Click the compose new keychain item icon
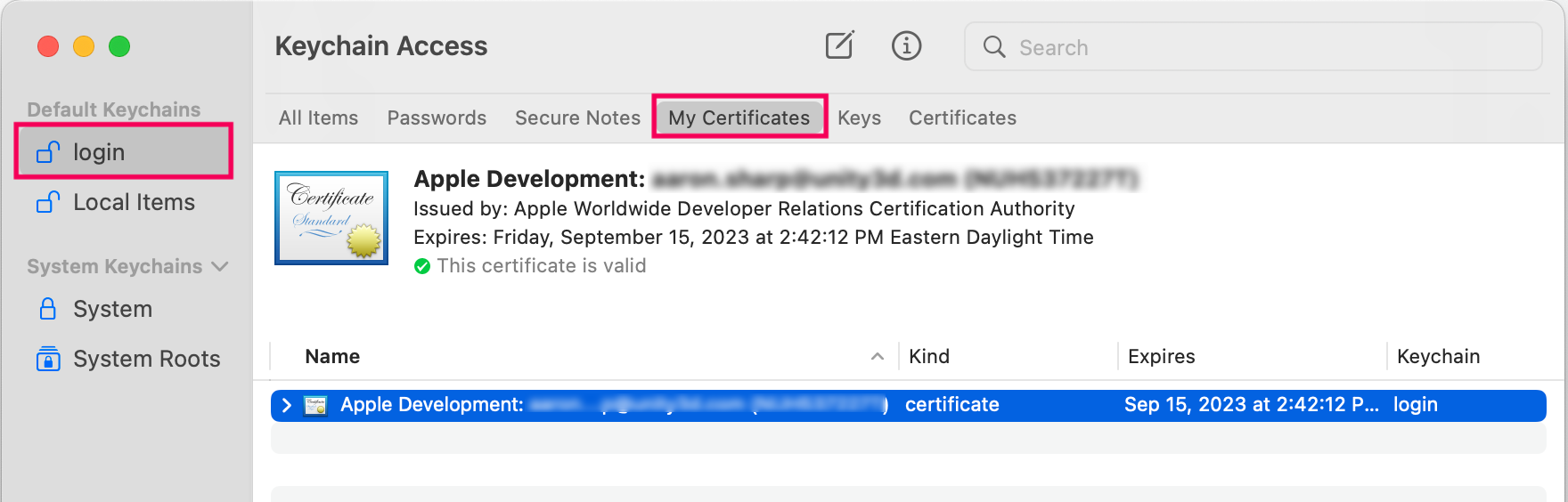The width and height of the screenshot is (1568, 502). [x=839, y=45]
